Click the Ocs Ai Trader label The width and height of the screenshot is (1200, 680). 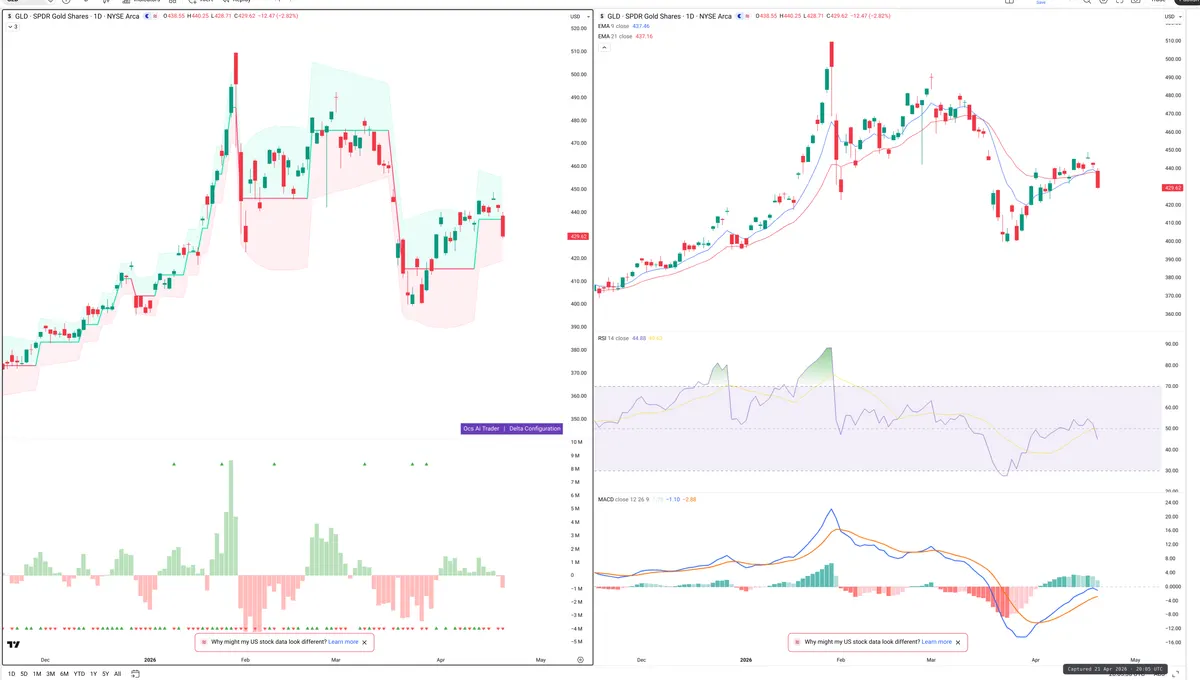tap(481, 429)
